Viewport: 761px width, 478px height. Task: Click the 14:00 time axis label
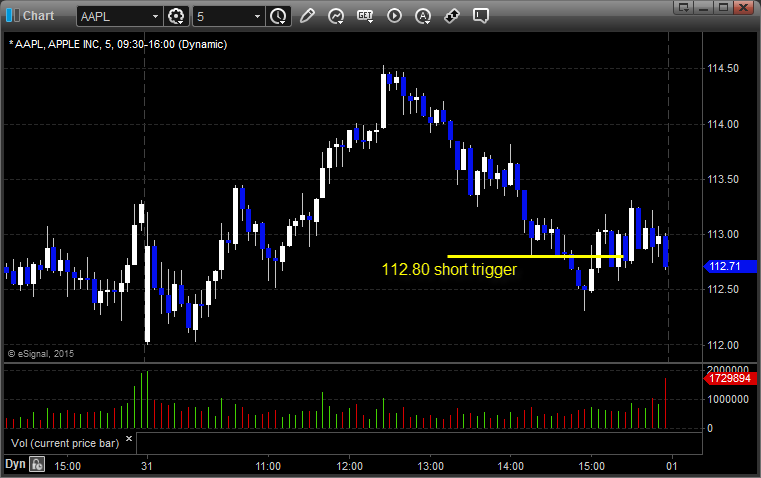click(x=511, y=466)
